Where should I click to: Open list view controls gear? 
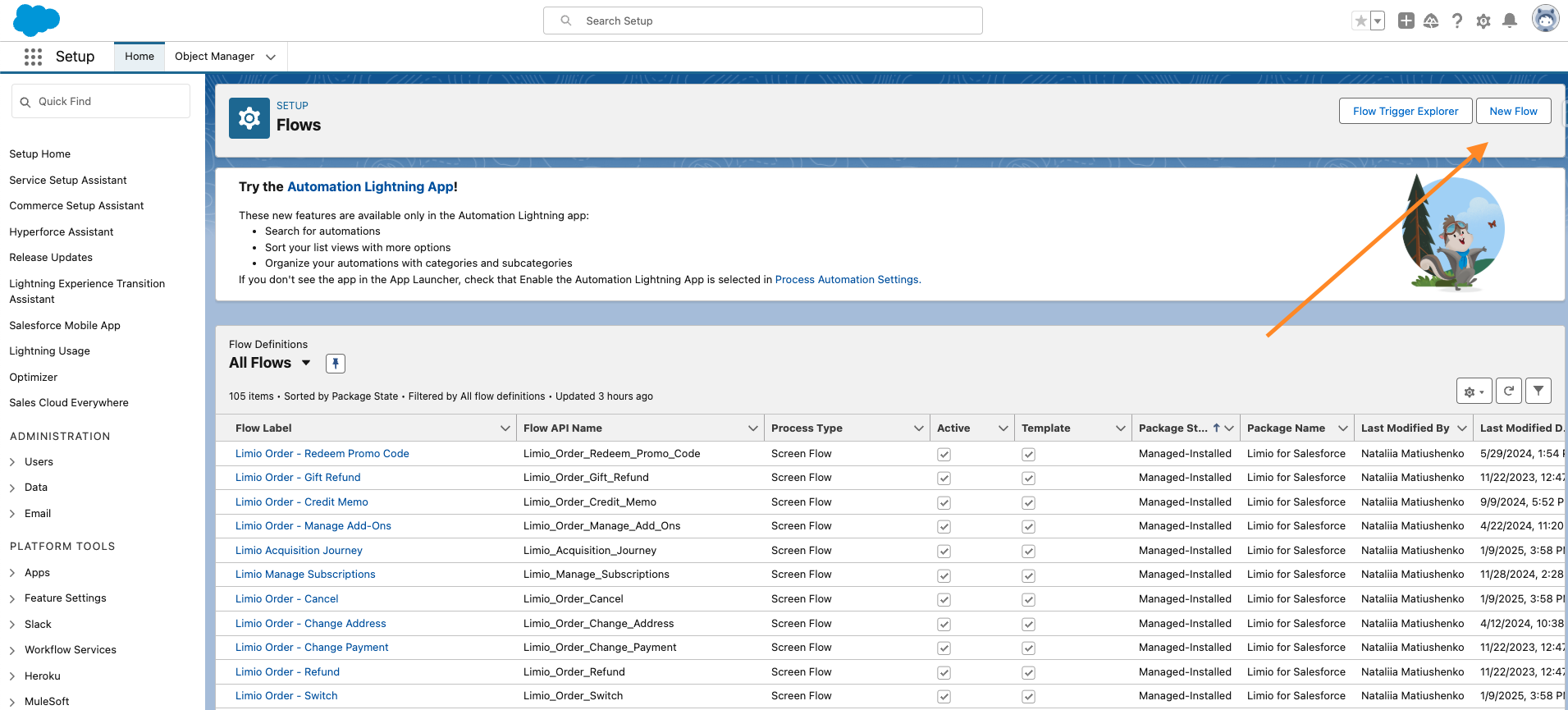pyautogui.click(x=1474, y=392)
